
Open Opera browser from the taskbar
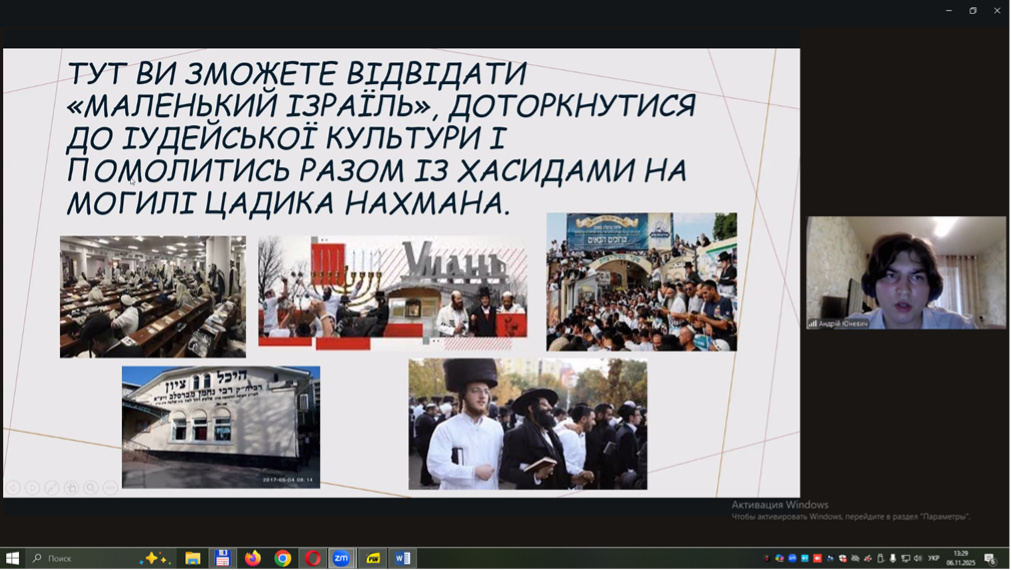(x=313, y=558)
